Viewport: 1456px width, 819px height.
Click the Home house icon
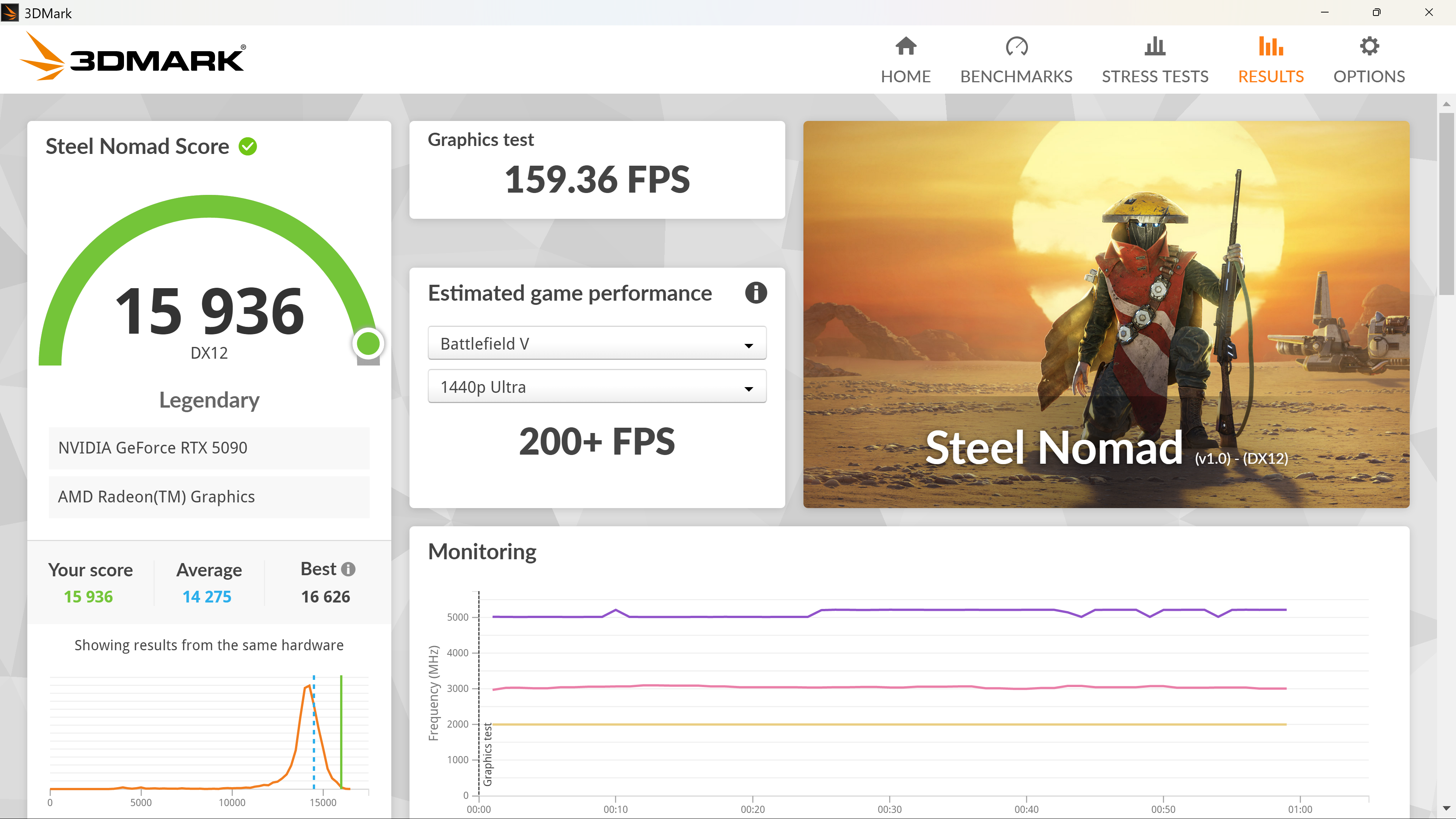905,46
